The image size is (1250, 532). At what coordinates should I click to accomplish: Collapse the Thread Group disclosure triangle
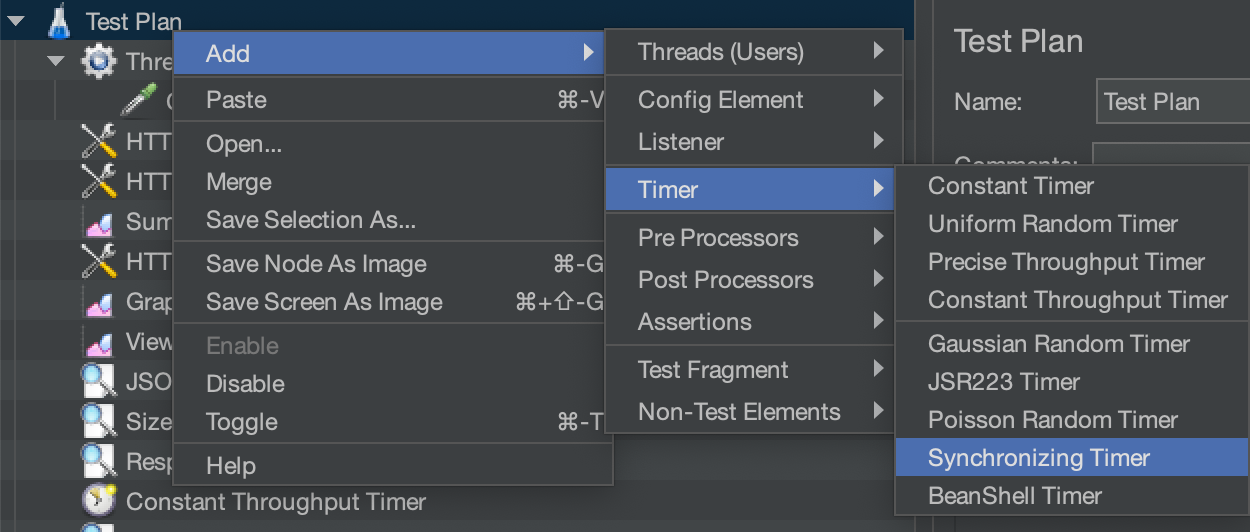pos(56,62)
